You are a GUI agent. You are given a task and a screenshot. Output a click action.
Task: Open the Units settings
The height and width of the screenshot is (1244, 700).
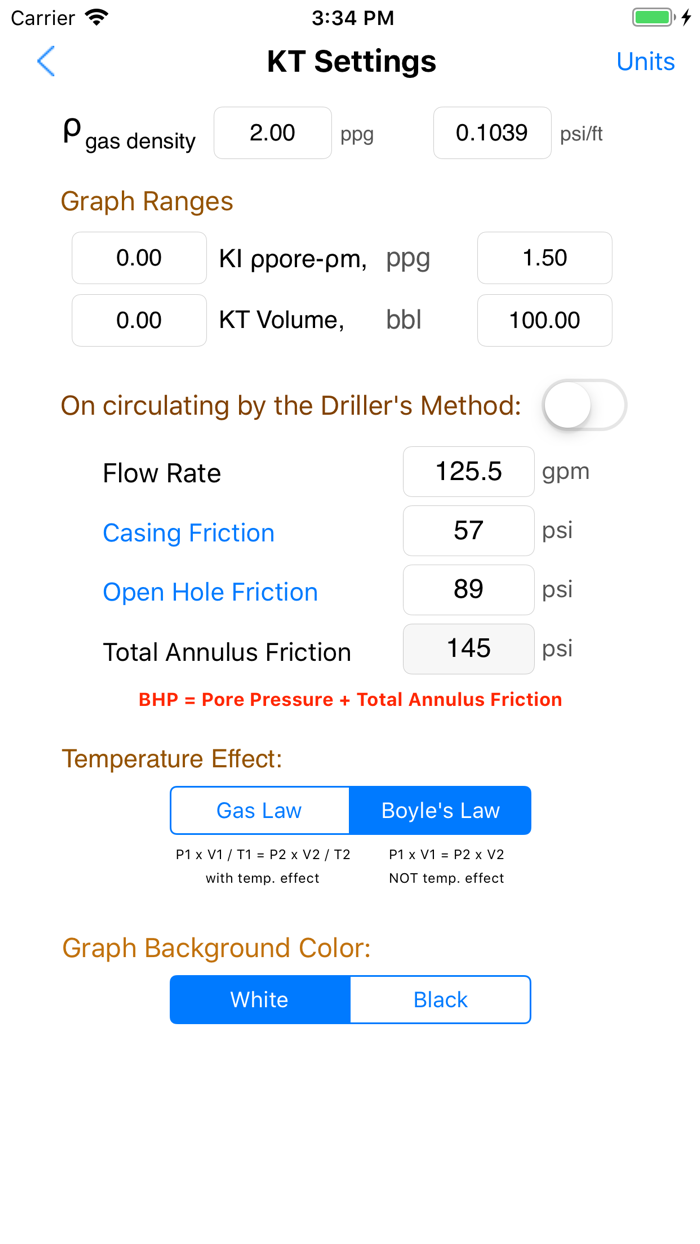click(x=645, y=61)
